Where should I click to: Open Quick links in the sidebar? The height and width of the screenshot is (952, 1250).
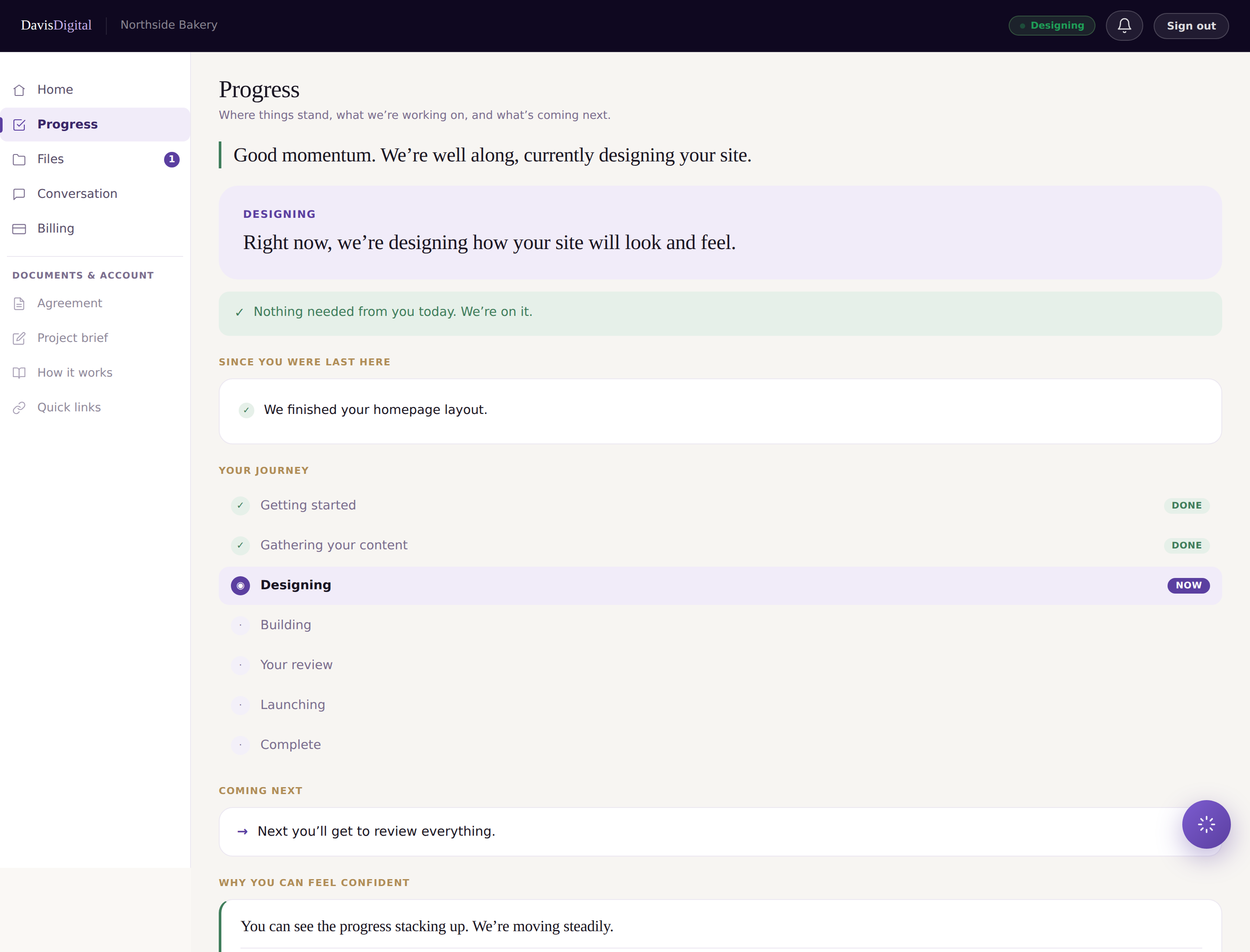(x=95, y=407)
